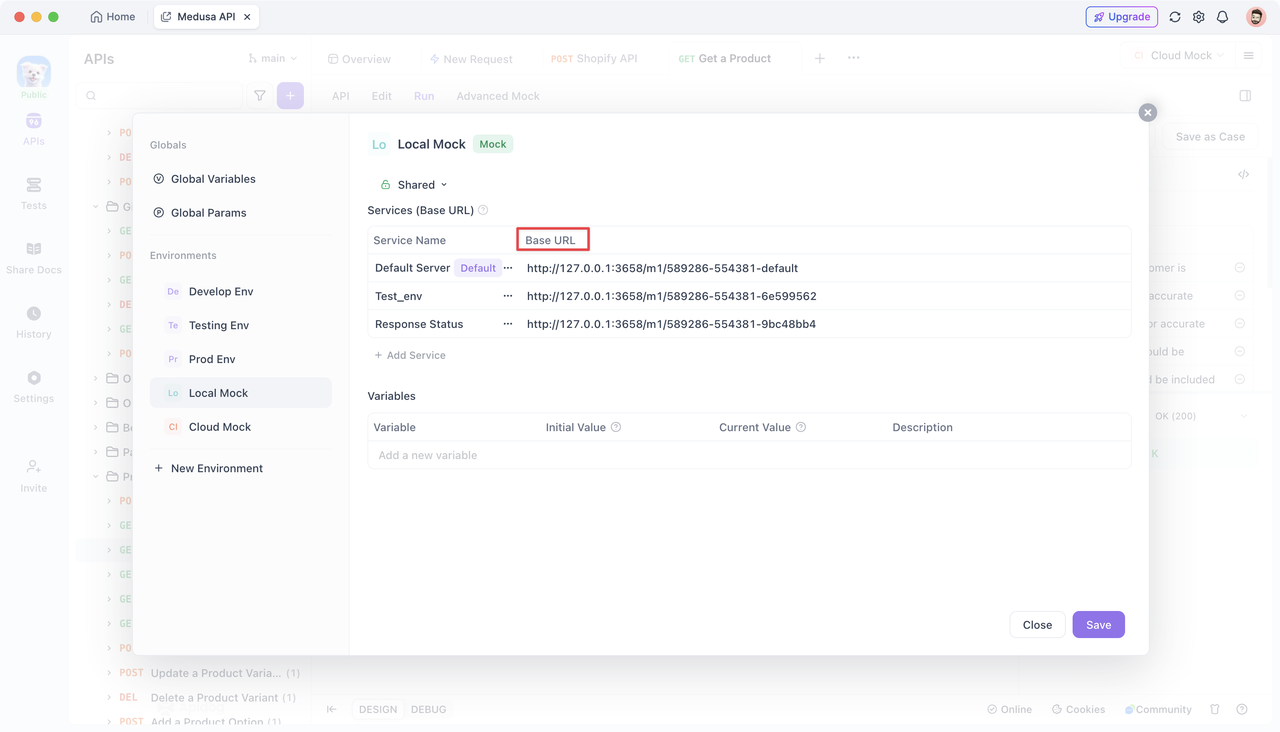Click the Close button in dialog
Image resolution: width=1280 pixels, height=732 pixels.
coord(1037,625)
